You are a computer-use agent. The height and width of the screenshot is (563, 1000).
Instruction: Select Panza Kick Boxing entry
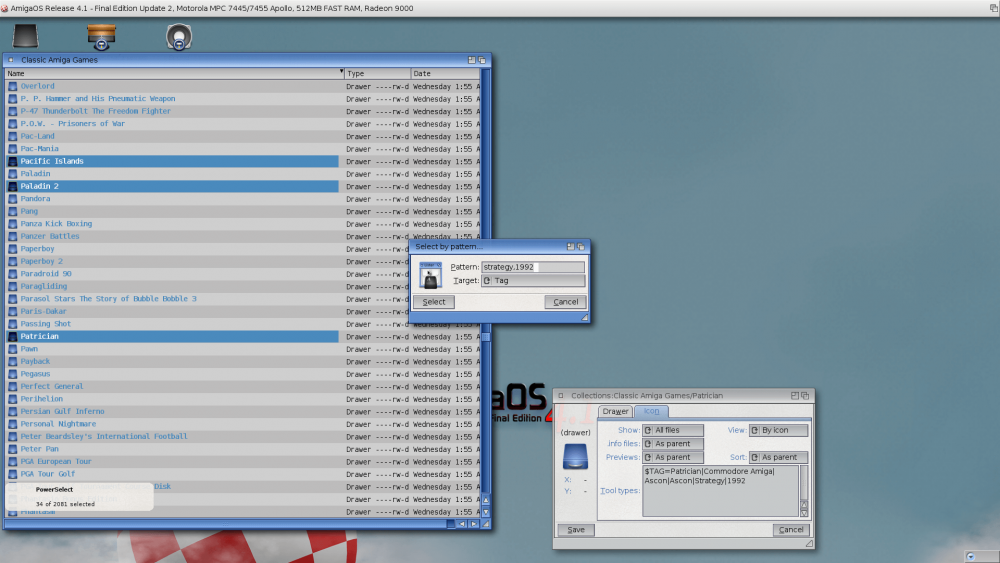pyautogui.click(x=56, y=224)
